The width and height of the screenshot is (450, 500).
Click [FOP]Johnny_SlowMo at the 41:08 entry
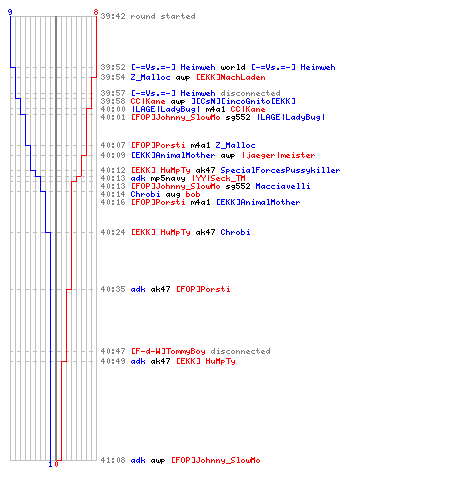click(x=216, y=460)
